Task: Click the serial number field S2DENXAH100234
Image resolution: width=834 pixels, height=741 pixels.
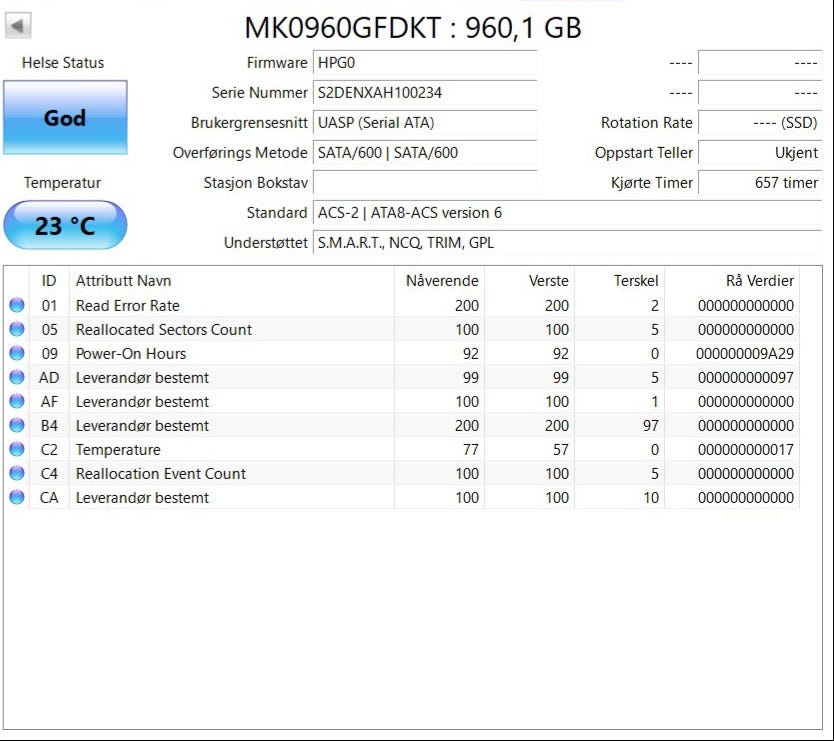Action: pyautogui.click(x=424, y=93)
